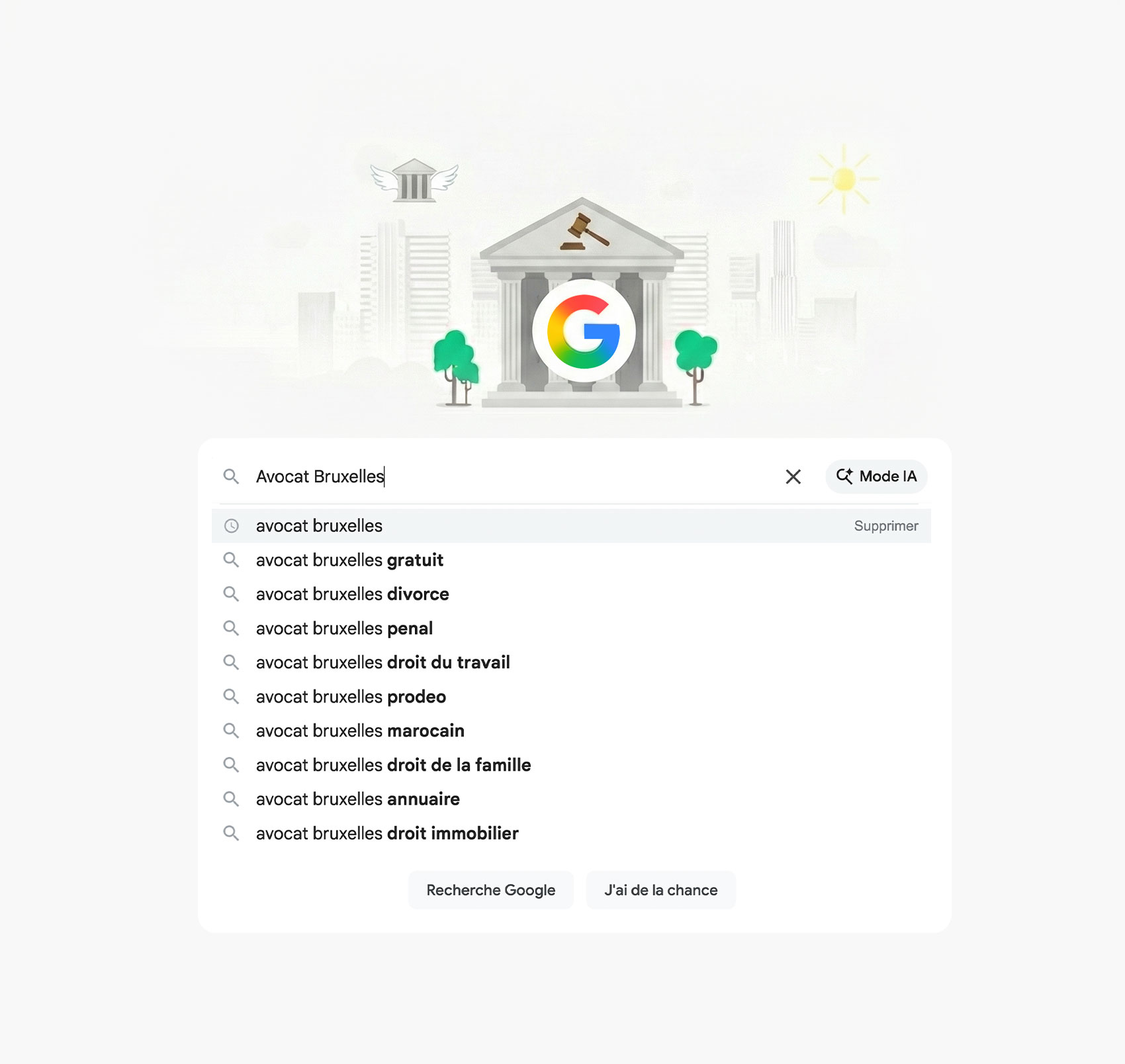This screenshot has height=1064, width=1125.
Task: Select the highlighted avocat bruxelles suggestion
Action: [x=318, y=526]
